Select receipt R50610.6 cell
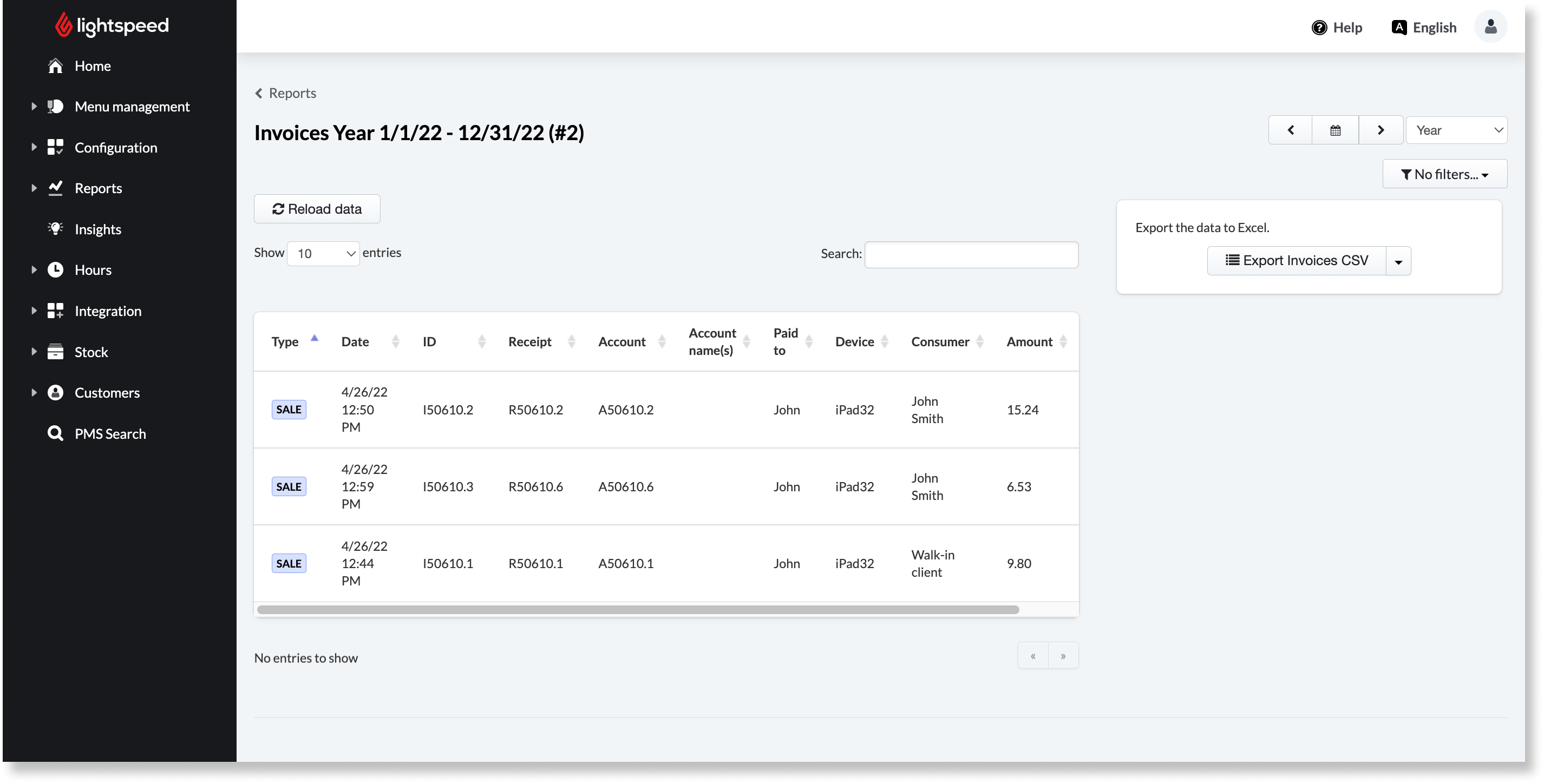 [536, 486]
